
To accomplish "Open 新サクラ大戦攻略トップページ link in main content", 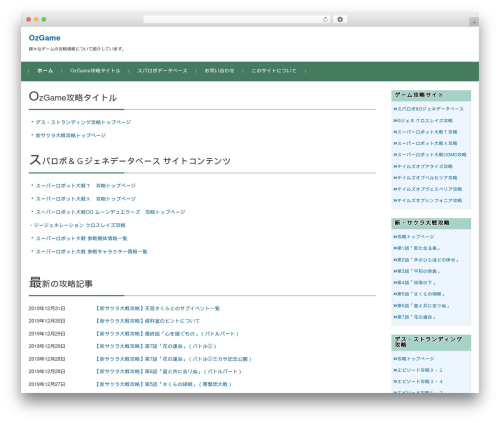I will tap(71, 135).
